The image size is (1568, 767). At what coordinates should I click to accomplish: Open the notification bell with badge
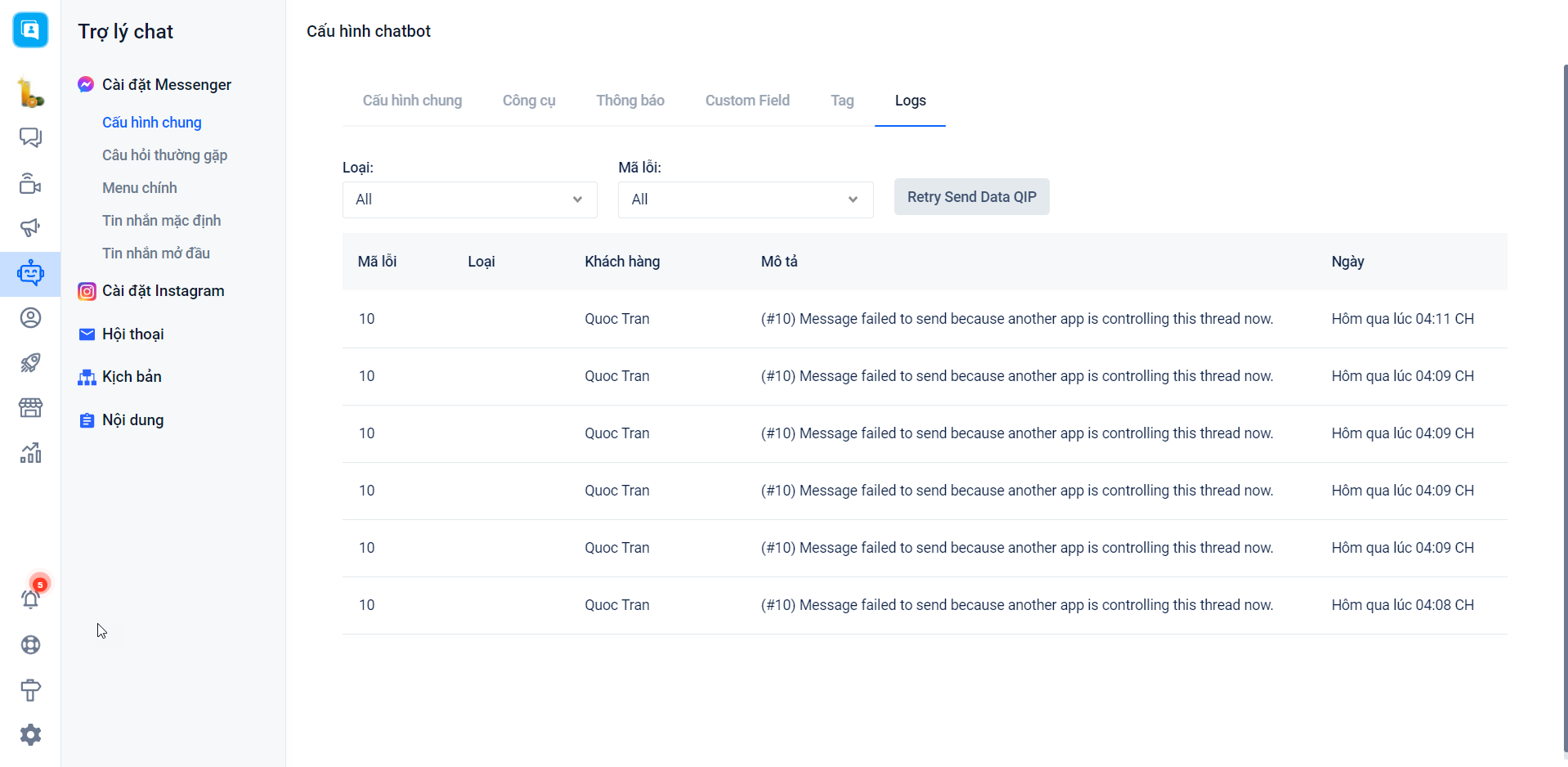pyautogui.click(x=31, y=599)
